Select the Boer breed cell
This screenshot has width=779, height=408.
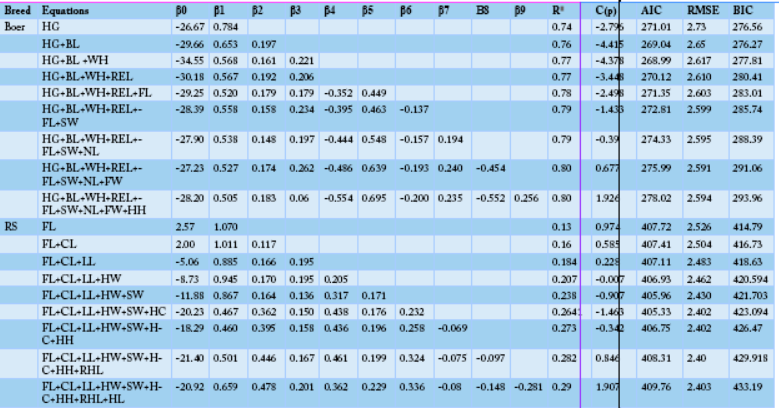pyautogui.click(x=15, y=24)
